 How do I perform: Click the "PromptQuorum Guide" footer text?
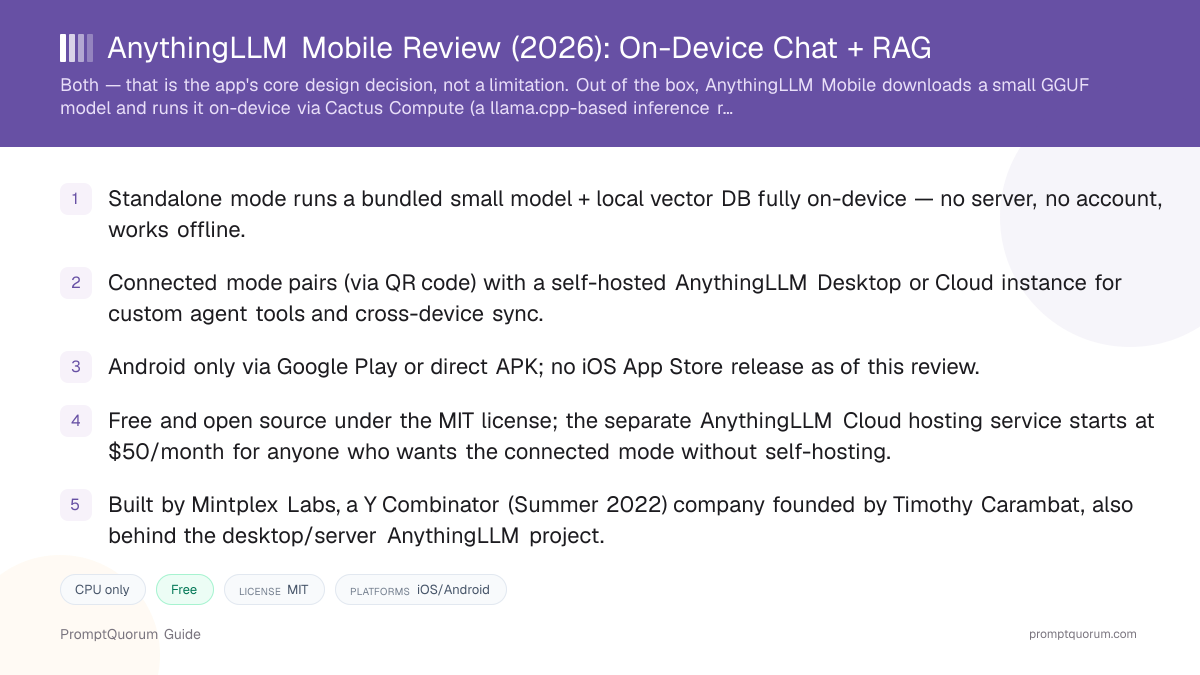[130, 634]
